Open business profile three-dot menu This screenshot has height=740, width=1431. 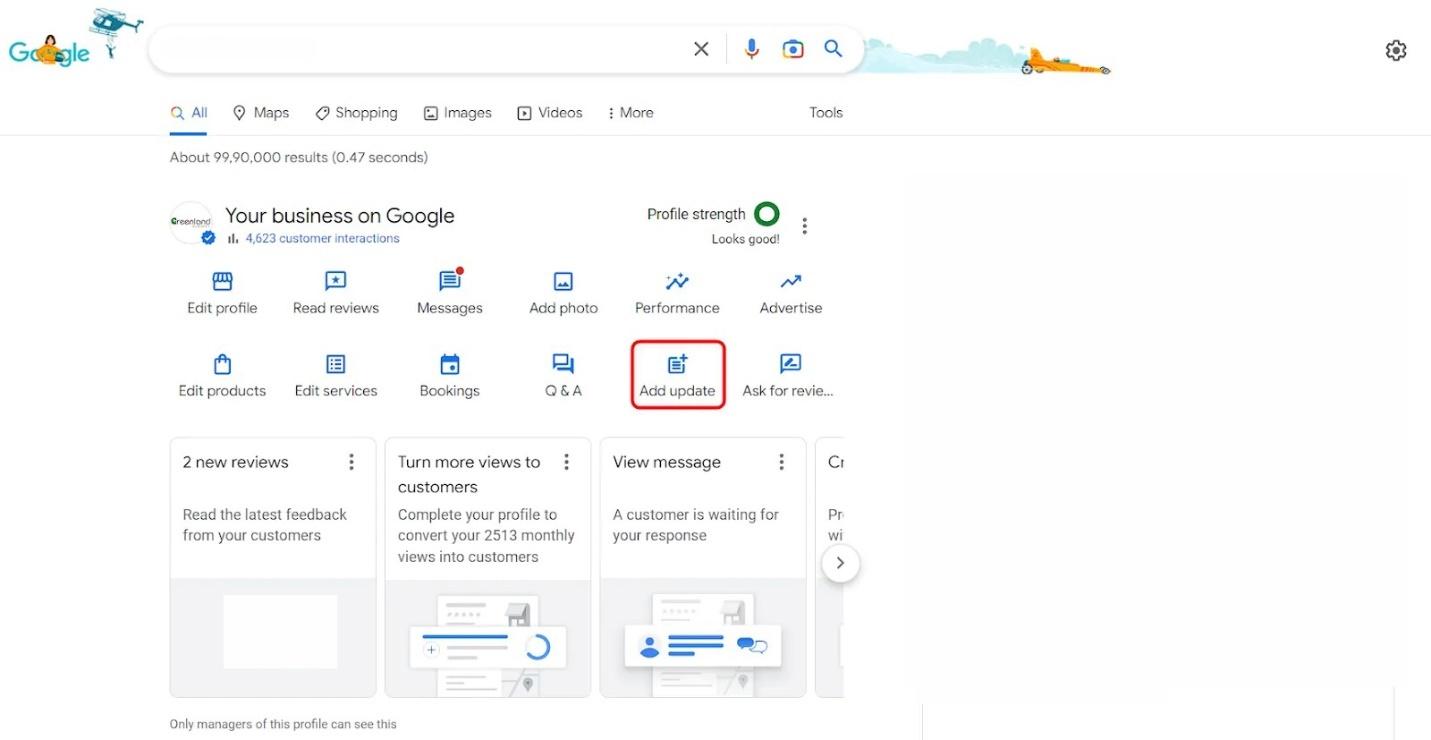point(804,226)
